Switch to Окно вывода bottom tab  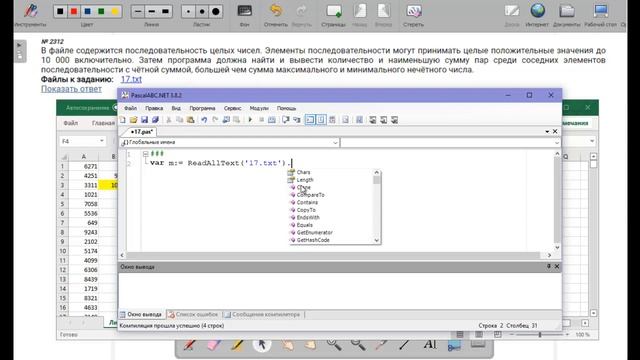click(141, 314)
